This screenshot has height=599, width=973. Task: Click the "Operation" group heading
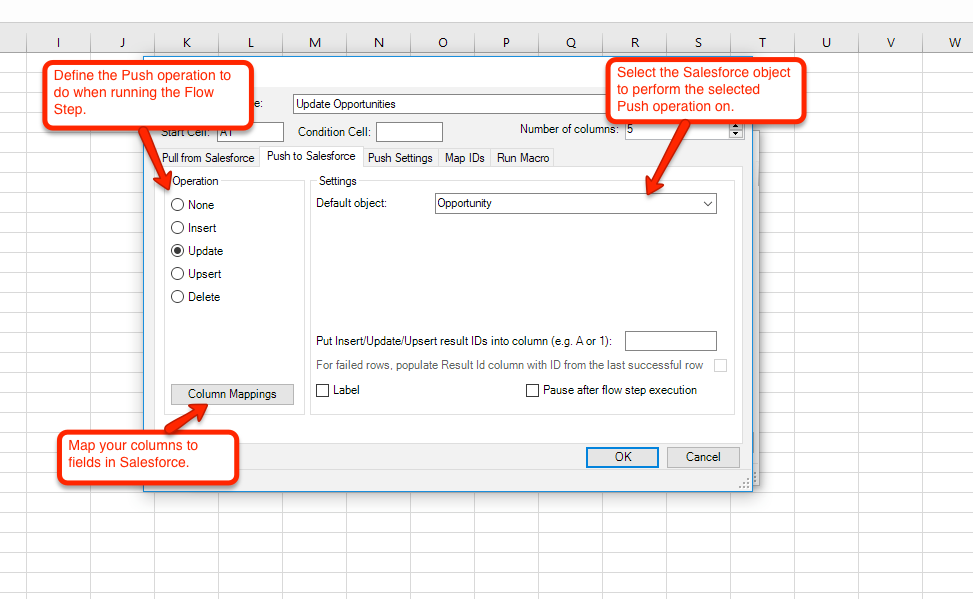(x=195, y=181)
